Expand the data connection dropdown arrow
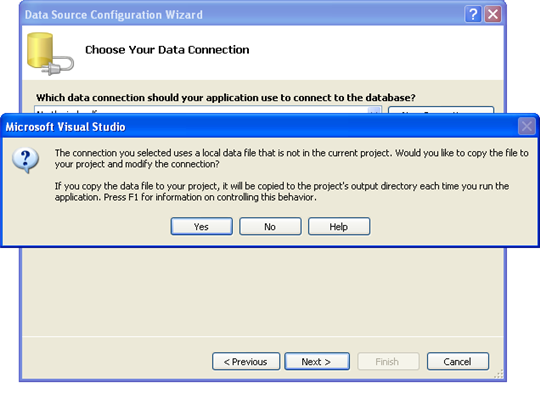 374,111
